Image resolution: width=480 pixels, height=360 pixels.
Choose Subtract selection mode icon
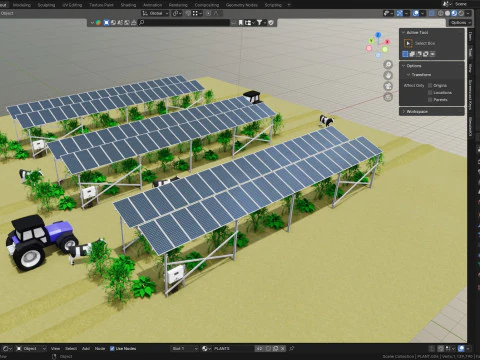pos(419,54)
